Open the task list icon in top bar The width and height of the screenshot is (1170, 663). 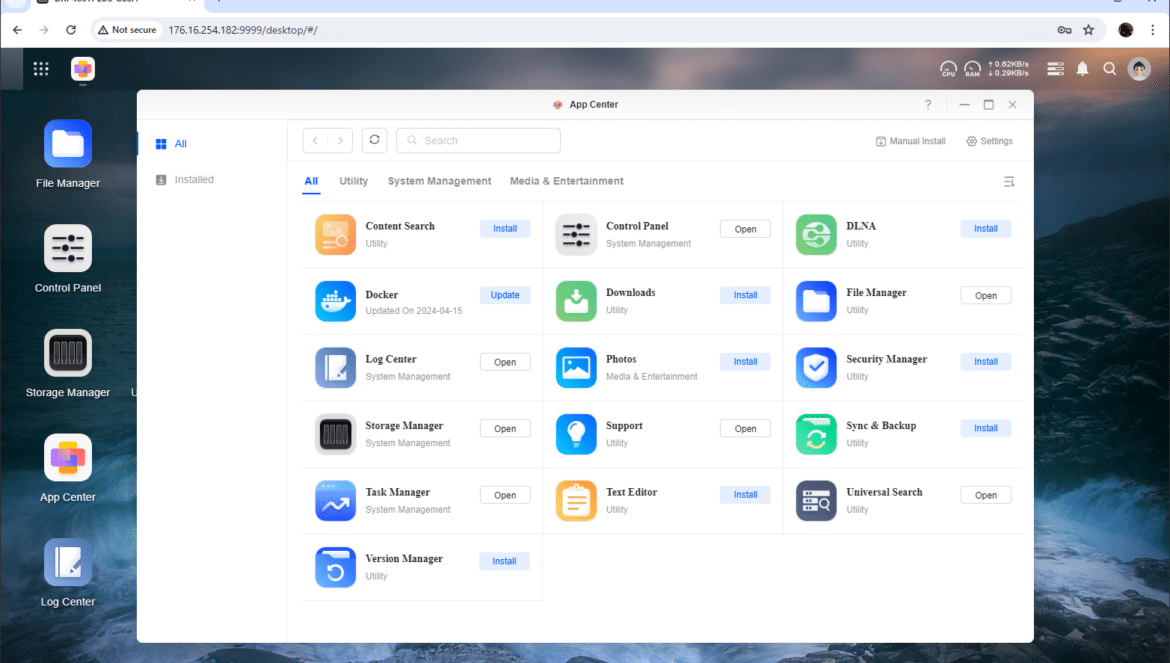tap(1055, 69)
